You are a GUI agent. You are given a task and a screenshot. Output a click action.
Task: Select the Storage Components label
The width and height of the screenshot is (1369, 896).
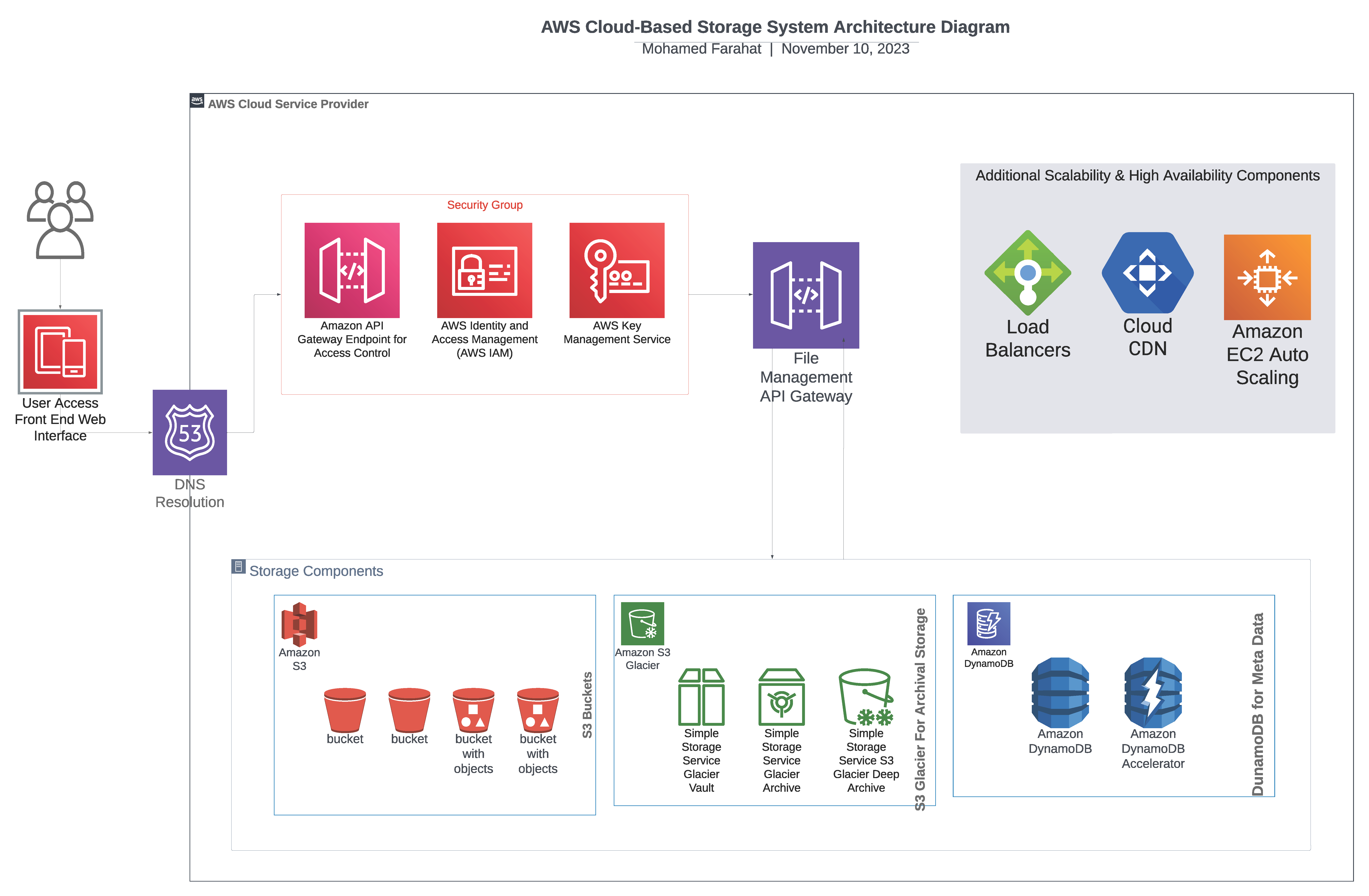click(x=316, y=571)
